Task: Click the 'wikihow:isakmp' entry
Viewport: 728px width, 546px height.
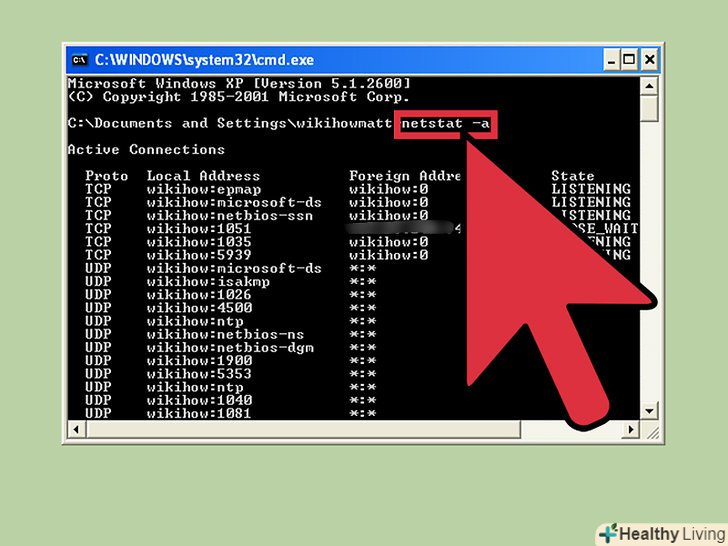Action: coord(208,282)
